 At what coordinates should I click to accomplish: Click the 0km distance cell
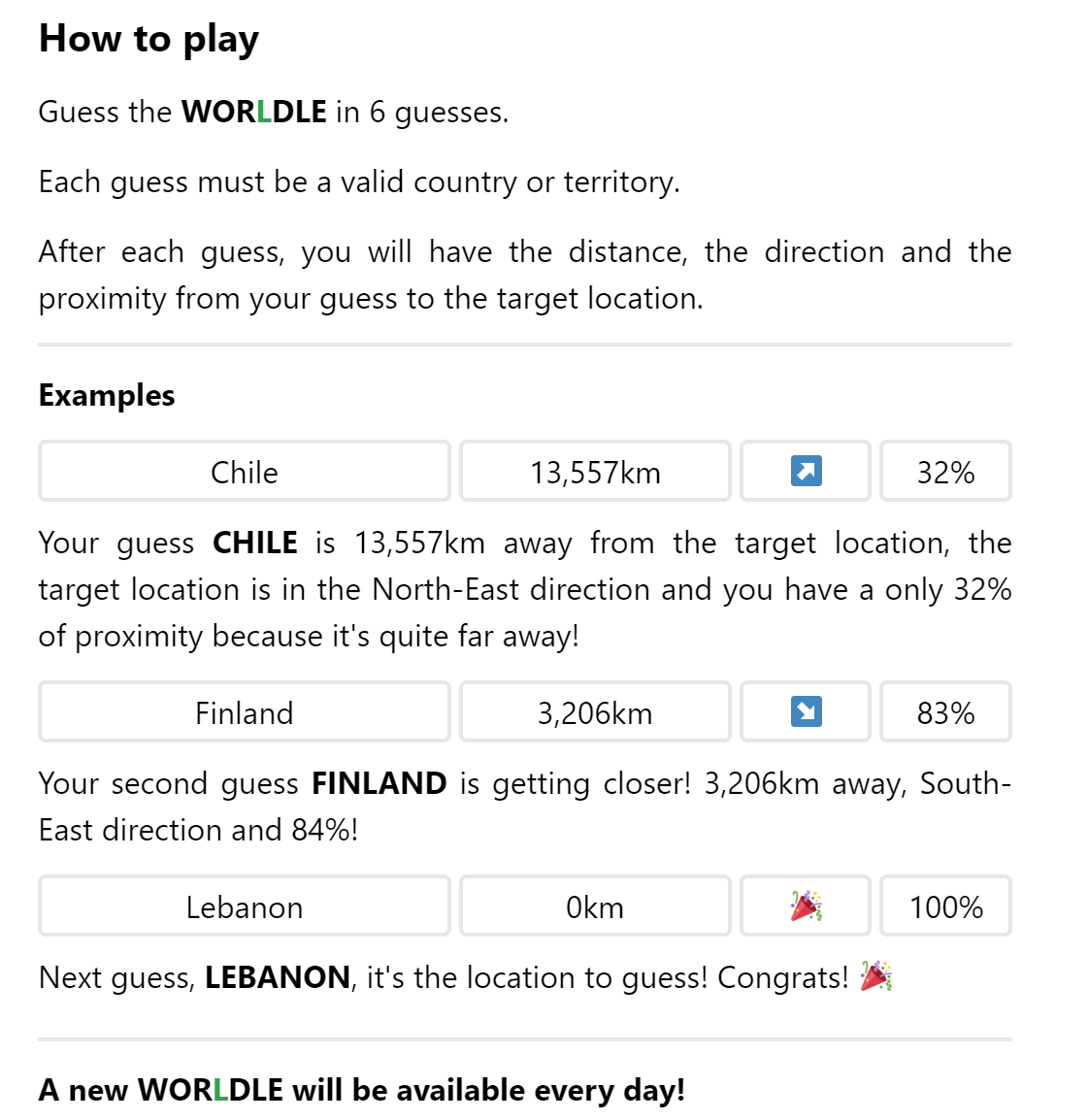595,906
